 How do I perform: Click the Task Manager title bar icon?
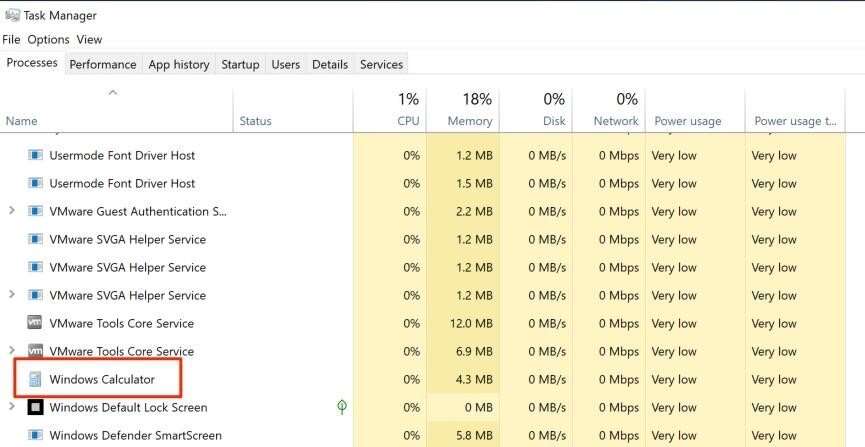12,16
